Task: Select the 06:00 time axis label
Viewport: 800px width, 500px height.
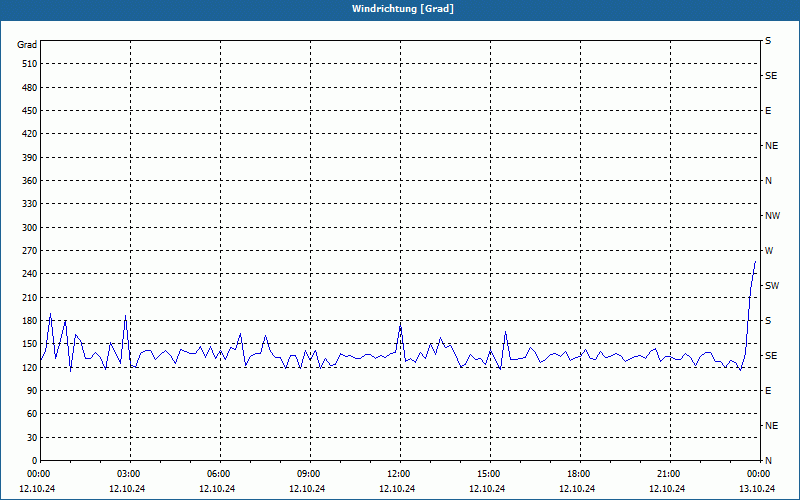Action: [x=220, y=474]
